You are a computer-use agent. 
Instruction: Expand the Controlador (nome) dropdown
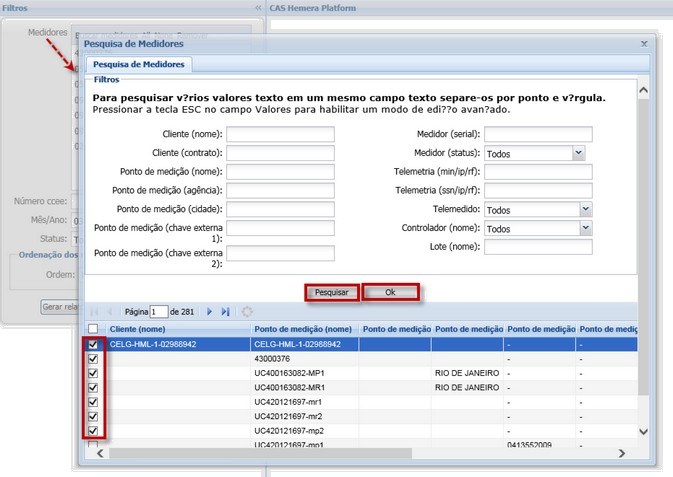click(x=585, y=228)
